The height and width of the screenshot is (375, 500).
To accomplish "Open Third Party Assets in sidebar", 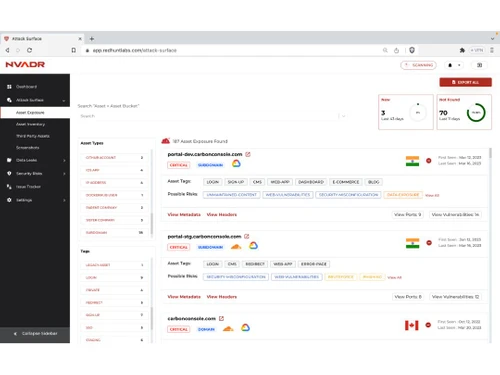I will pyautogui.click(x=33, y=136).
